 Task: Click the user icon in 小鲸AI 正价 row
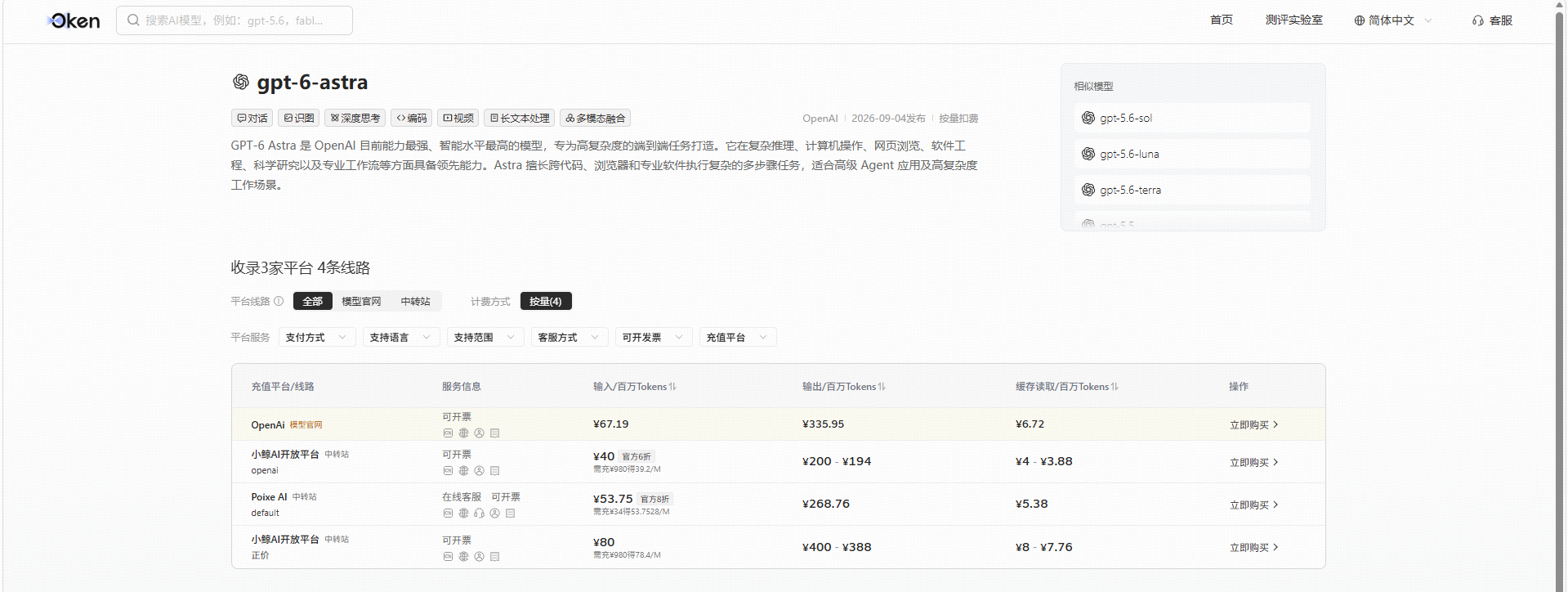coord(479,557)
